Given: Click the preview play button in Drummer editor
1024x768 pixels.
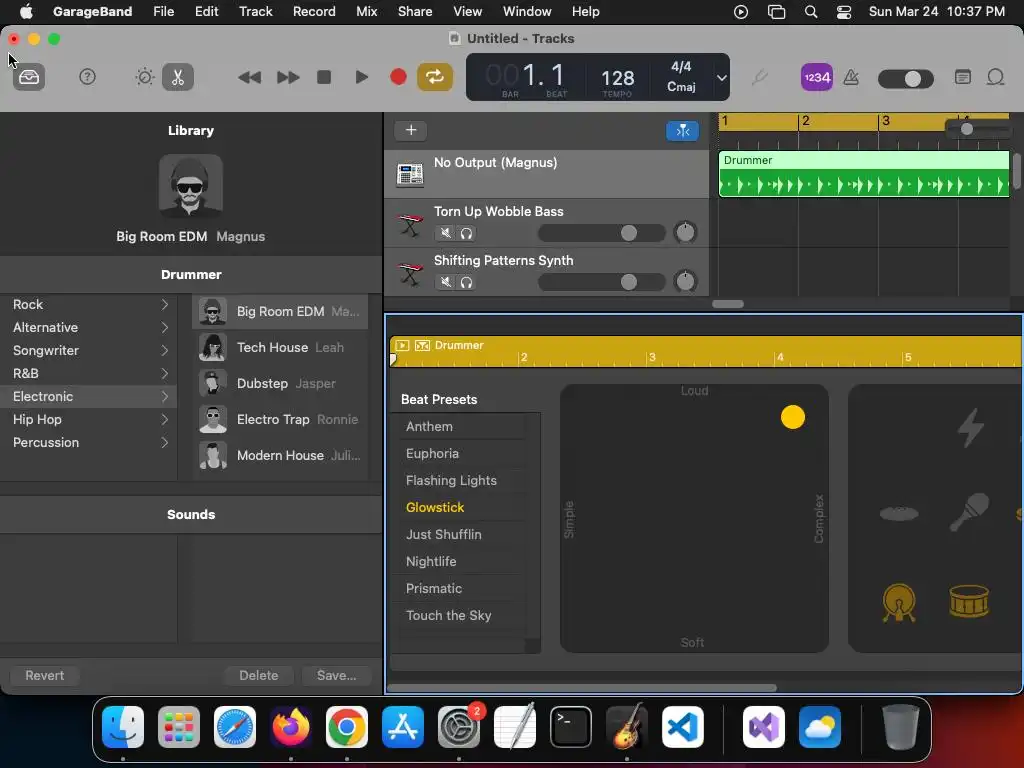Looking at the screenshot, I should click(x=402, y=345).
